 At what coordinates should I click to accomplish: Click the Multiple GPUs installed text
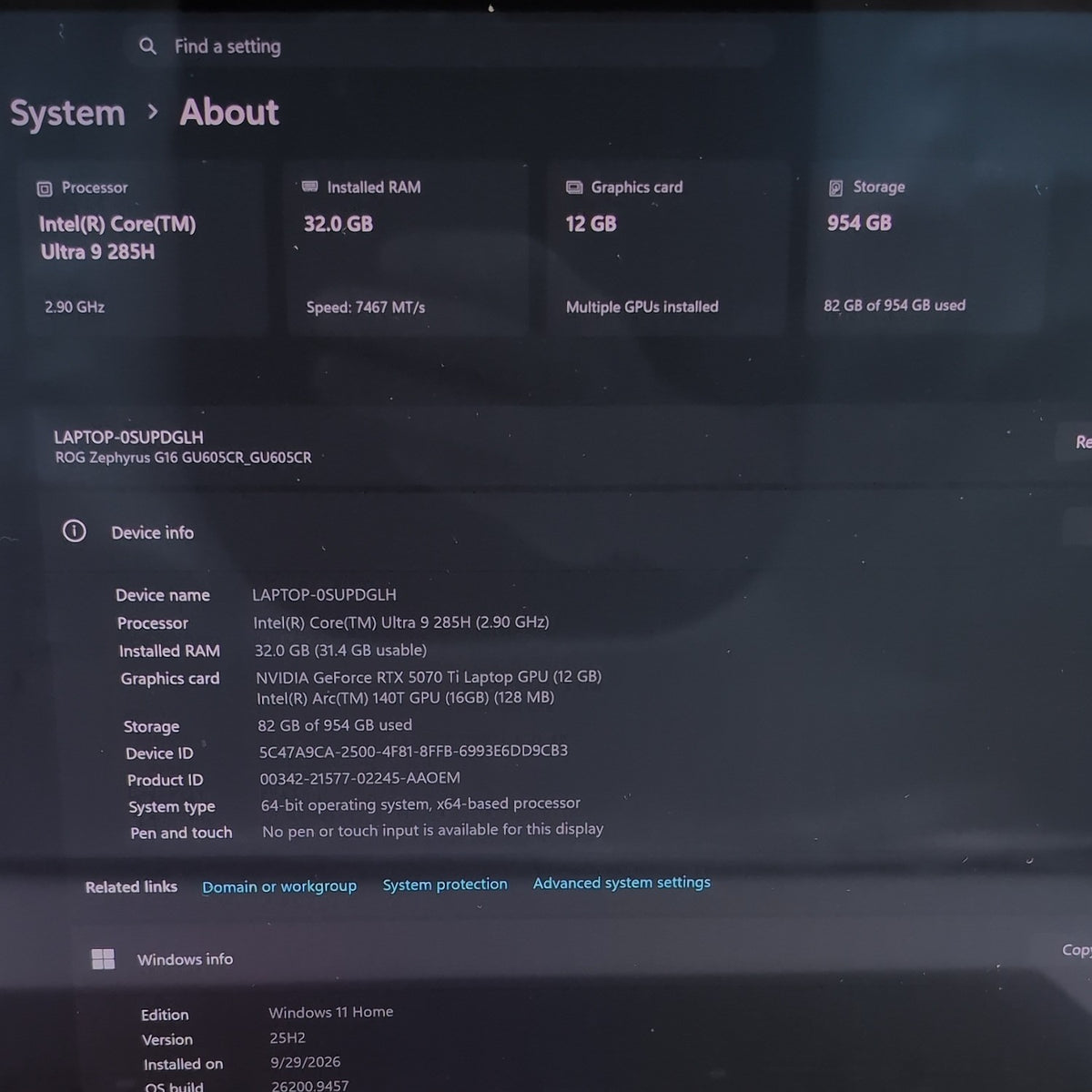(642, 307)
